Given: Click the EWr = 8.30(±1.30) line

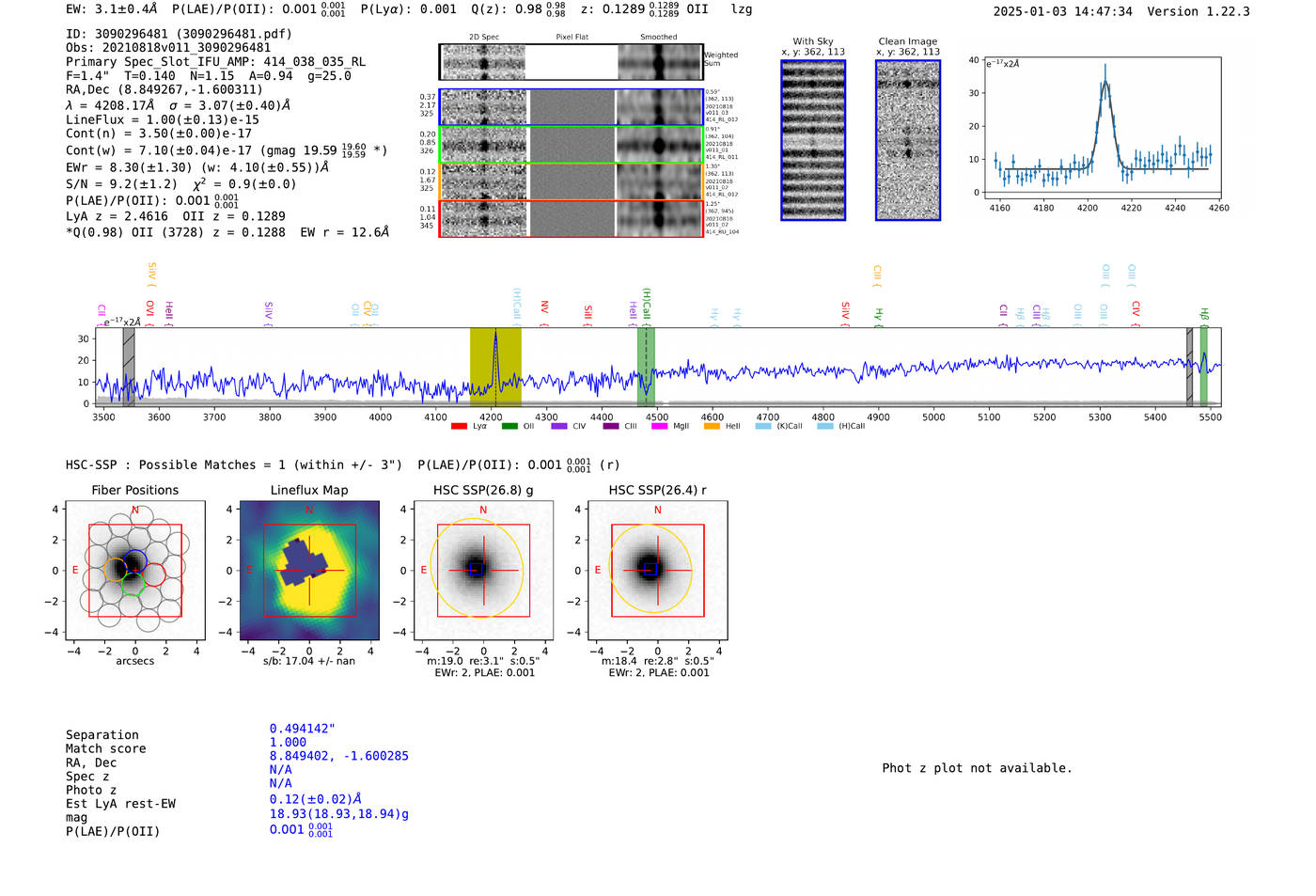Looking at the screenshot, I should (197, 167).
